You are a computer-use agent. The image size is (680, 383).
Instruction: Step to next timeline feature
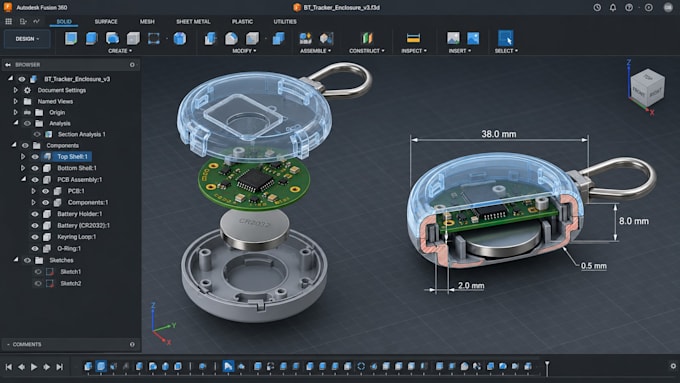pos(47,367)
